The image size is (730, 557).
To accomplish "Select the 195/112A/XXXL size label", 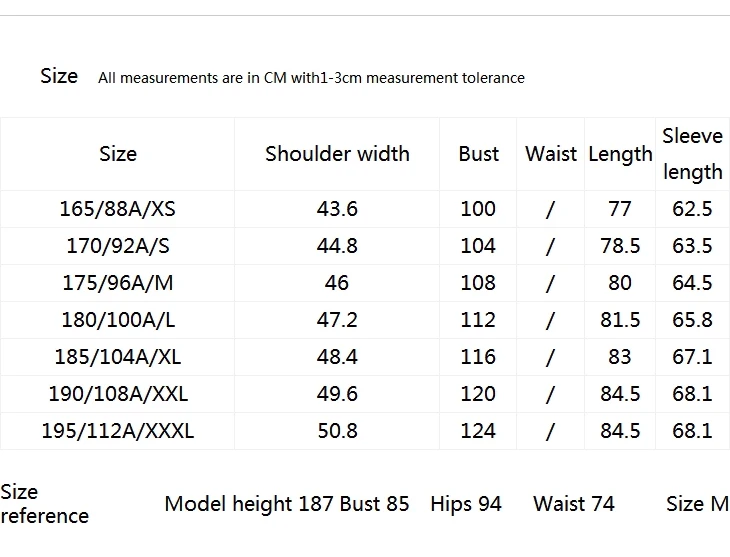I will 118,431.
